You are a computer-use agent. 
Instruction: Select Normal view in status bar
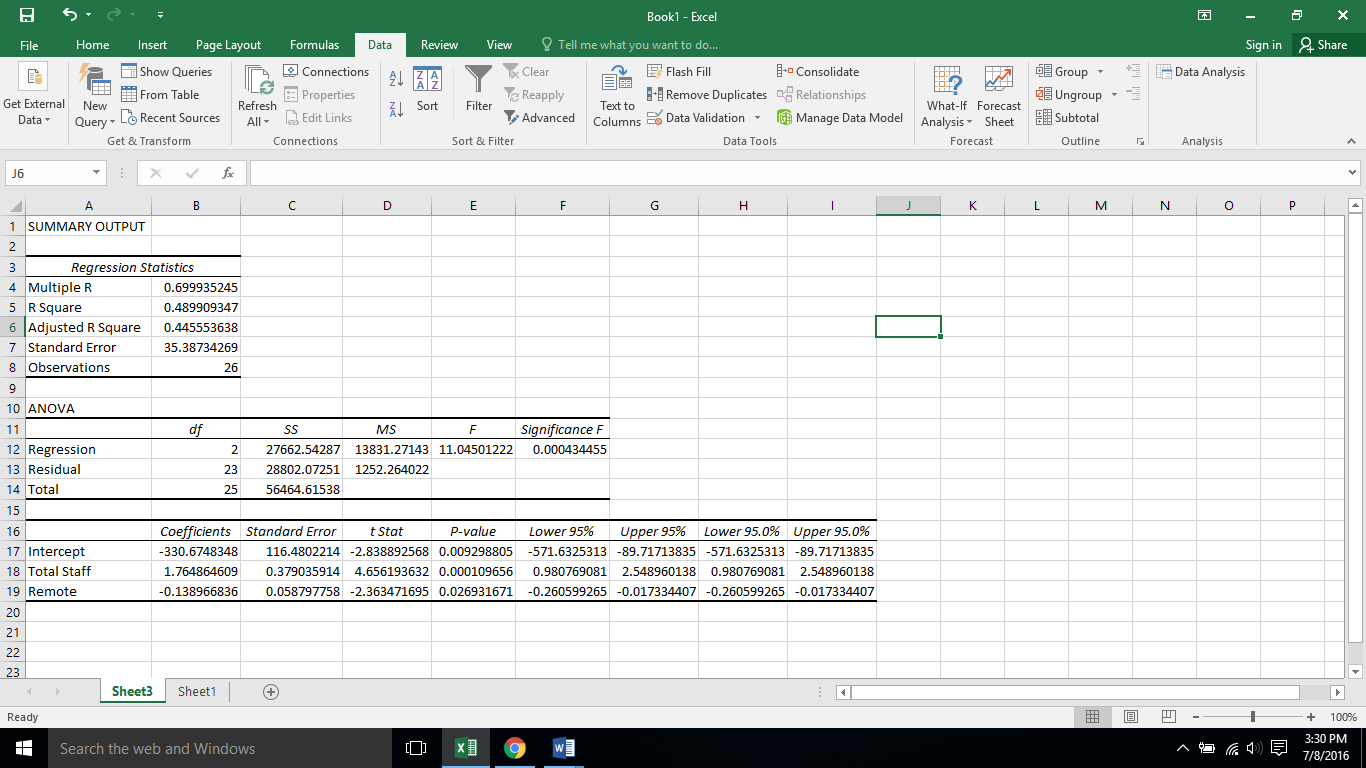1093,717
